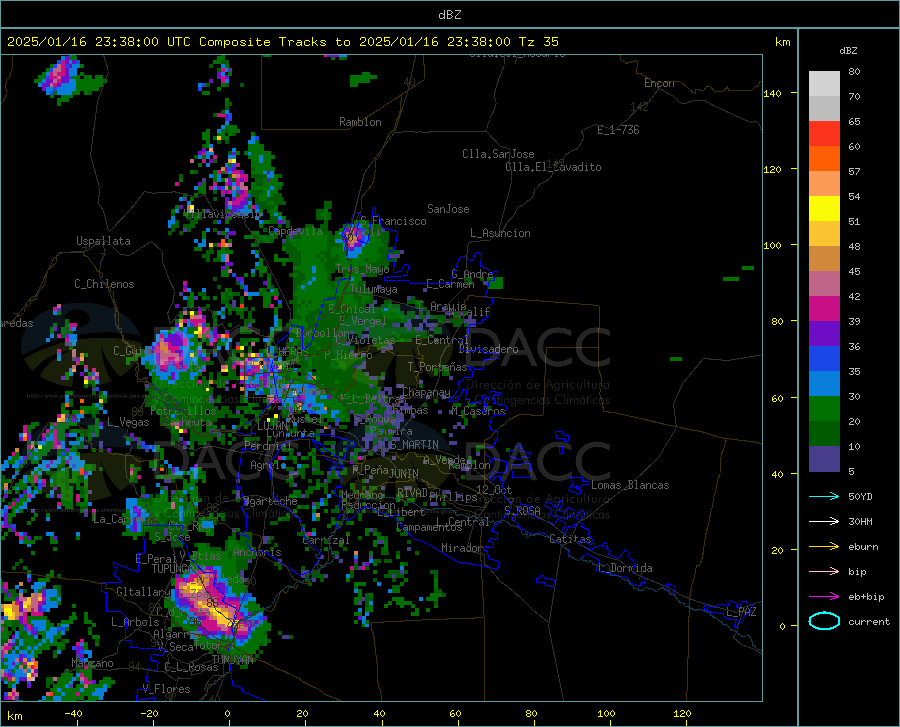Click the 'Lomas_Blancas' place label
This screenshot has width=900, height=727.
(630, 485)
